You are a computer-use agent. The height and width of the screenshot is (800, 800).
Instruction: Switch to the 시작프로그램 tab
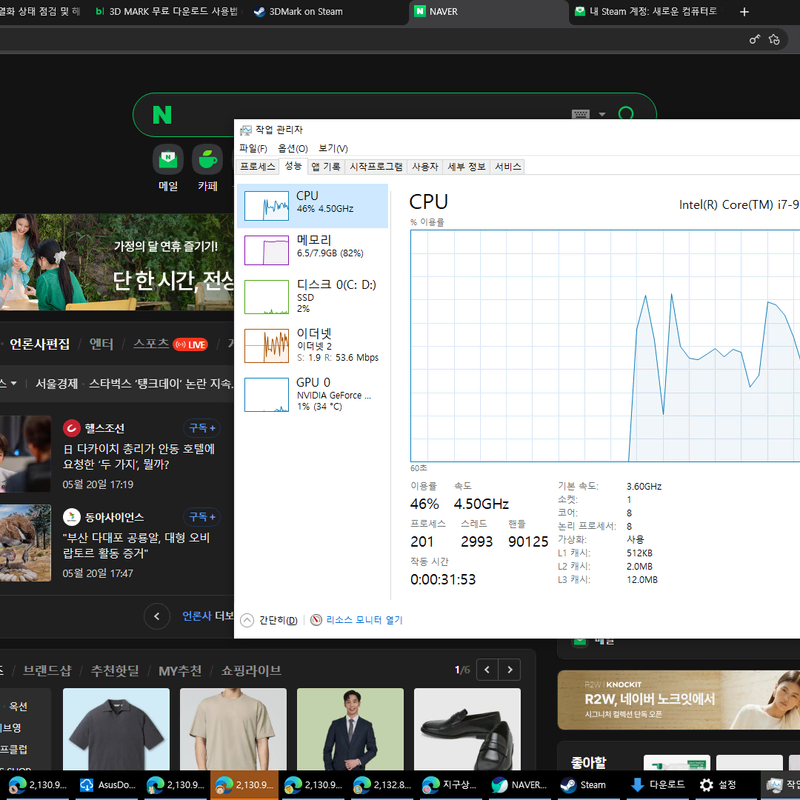click(x=376, y=167)
